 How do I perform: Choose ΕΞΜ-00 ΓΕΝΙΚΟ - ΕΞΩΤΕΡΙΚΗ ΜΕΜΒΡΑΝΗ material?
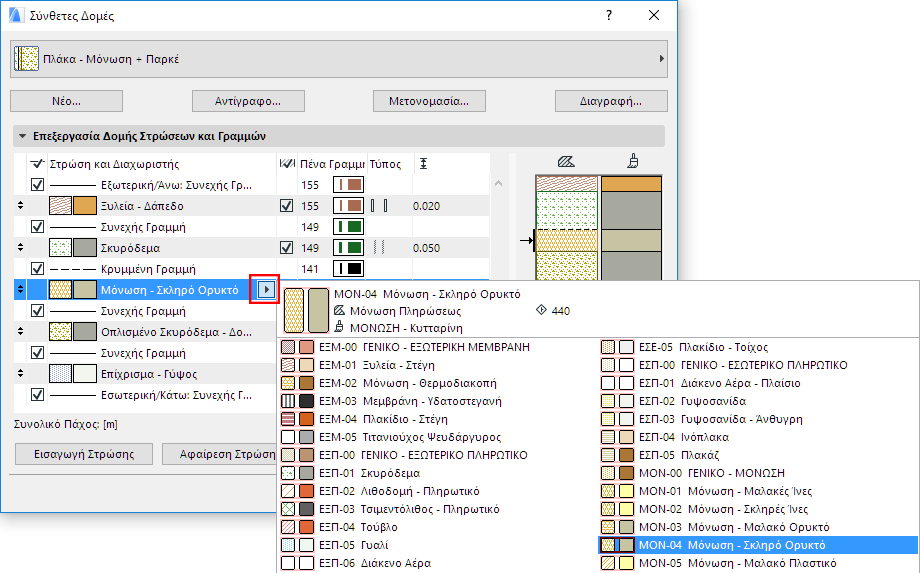[438, 347]
